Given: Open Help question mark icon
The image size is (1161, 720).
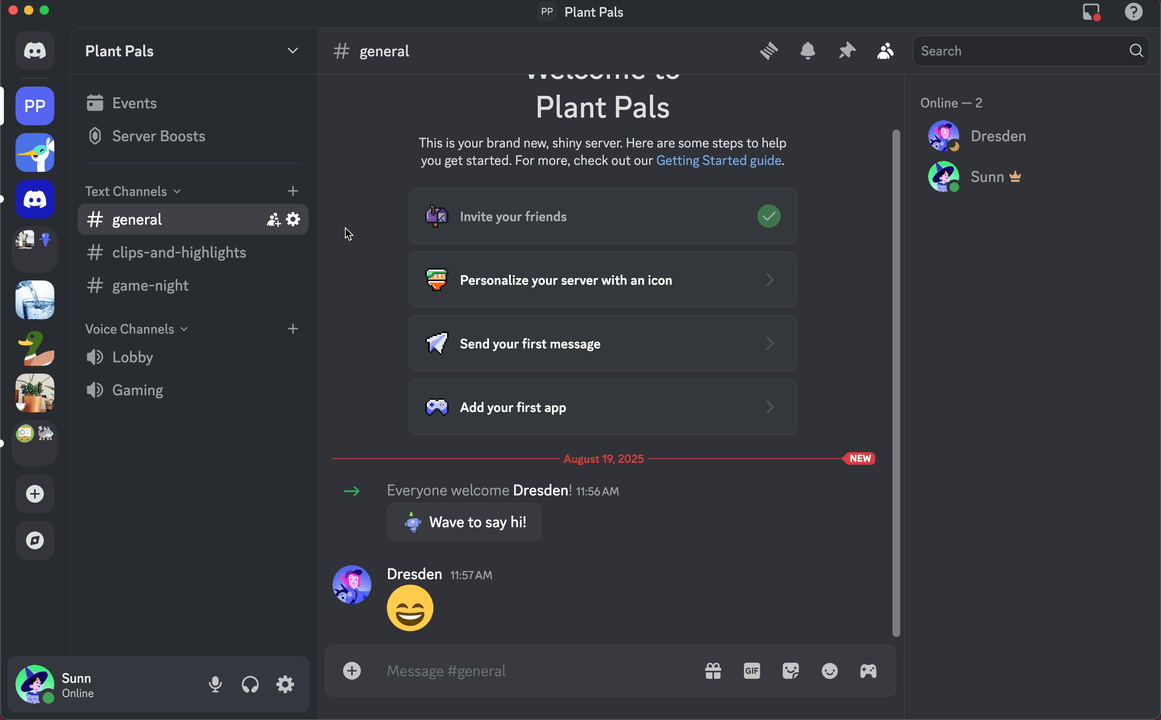Looking at the screenshot, I should pyautogui.click(x=1134, y=12).
